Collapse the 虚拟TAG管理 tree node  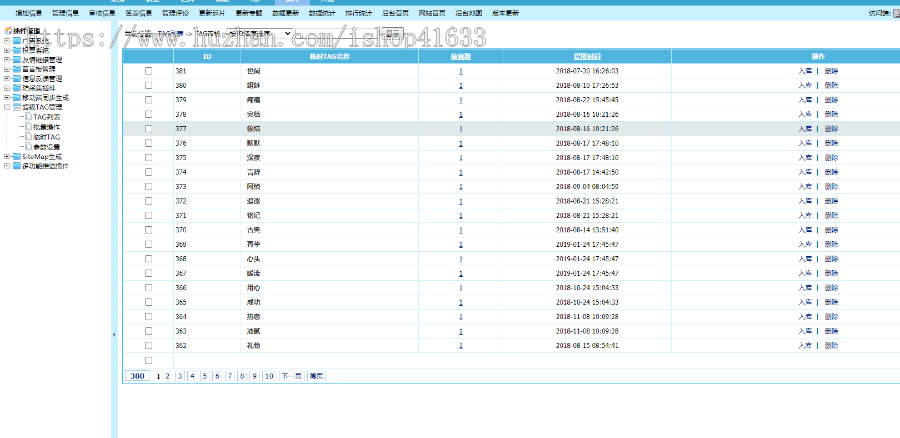click(7, 107)
